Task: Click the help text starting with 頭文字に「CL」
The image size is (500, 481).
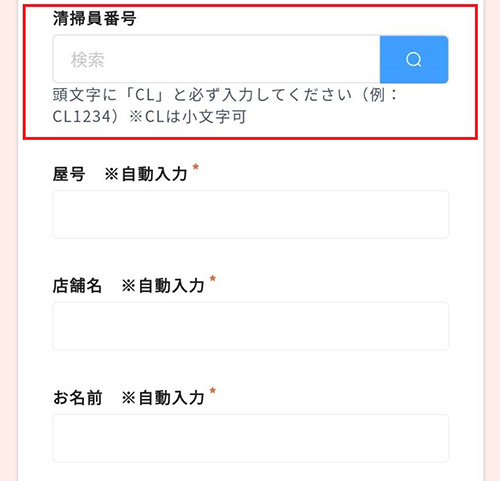Action: [x=225, y=106]
